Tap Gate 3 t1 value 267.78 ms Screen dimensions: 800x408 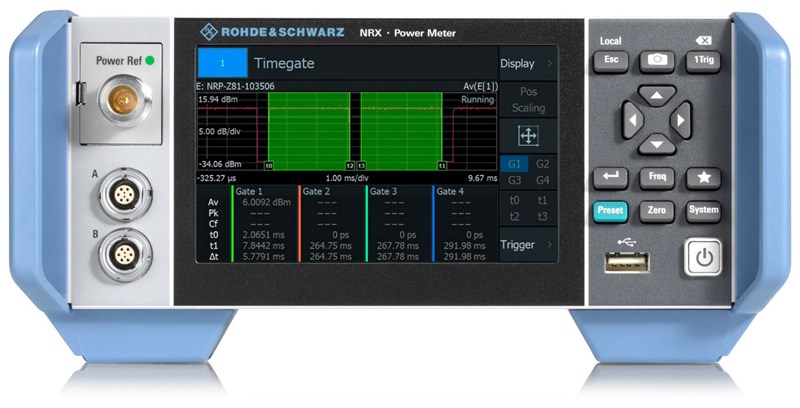point(397,246)
